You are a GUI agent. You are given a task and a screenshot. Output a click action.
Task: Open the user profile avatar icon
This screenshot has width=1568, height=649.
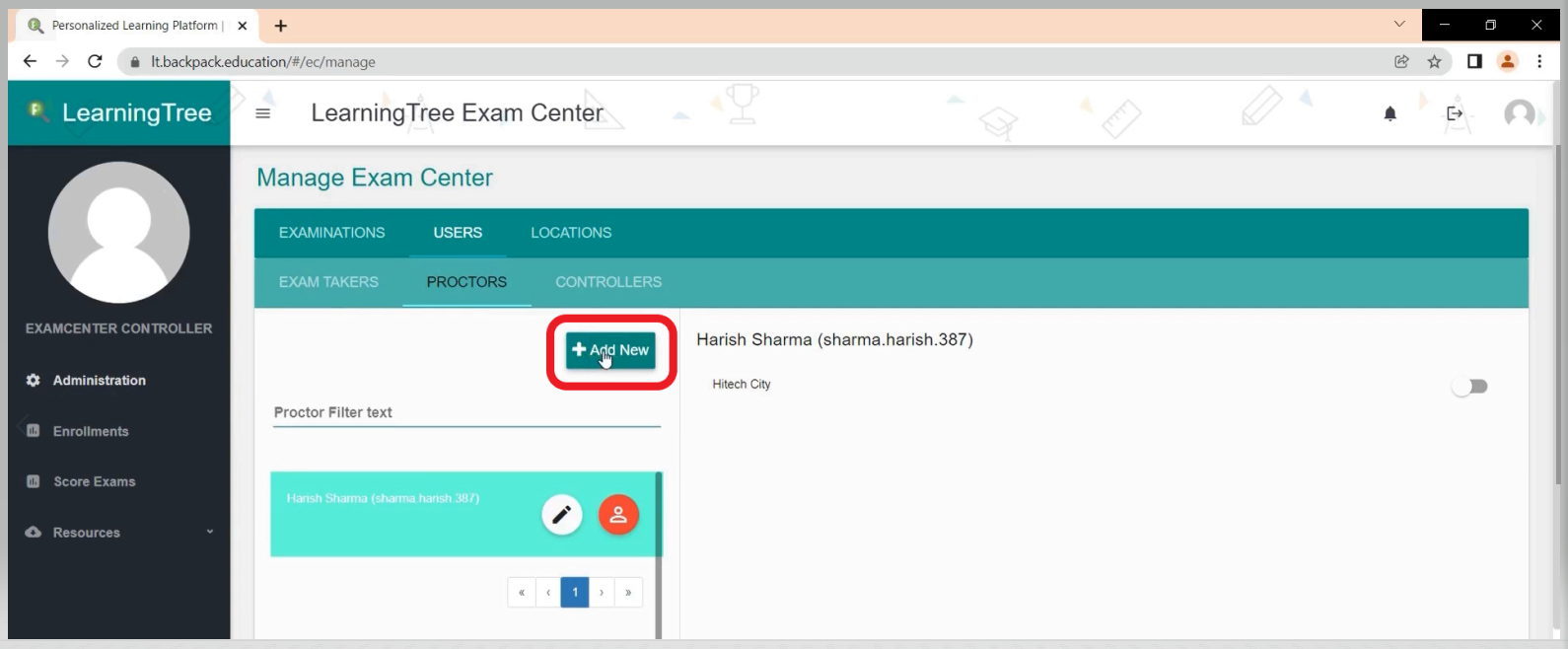tap(1519, 113)
